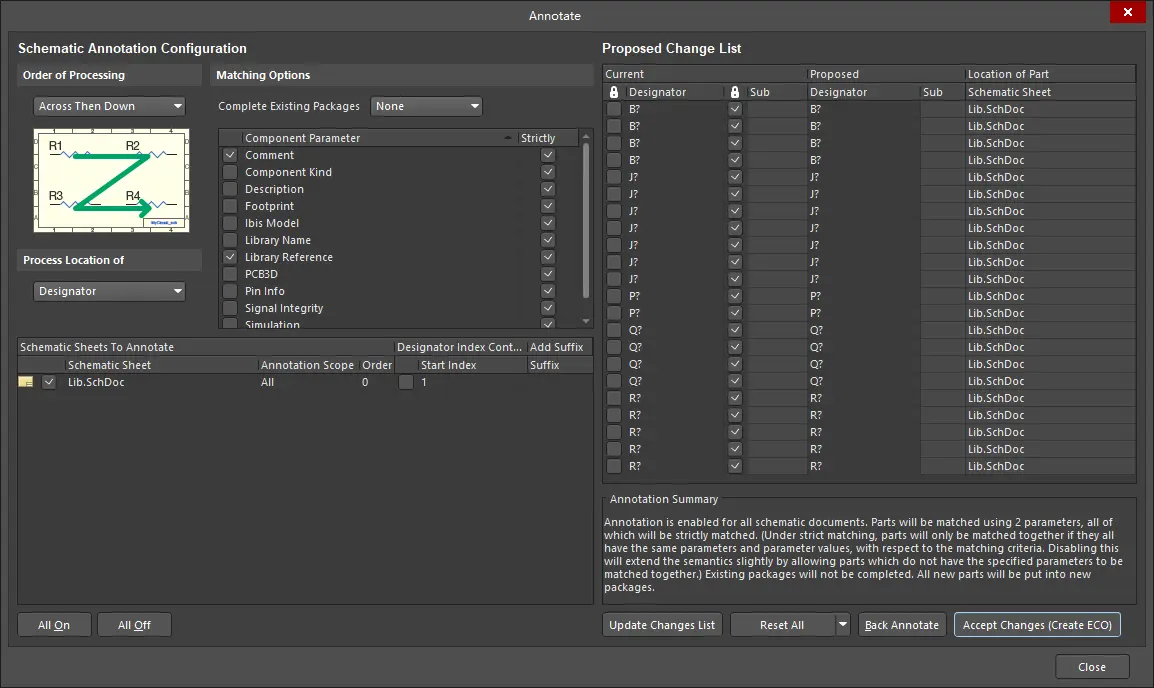
Task: Open the Process Location of Designator dropdown
Action: [x=109, y=291]
